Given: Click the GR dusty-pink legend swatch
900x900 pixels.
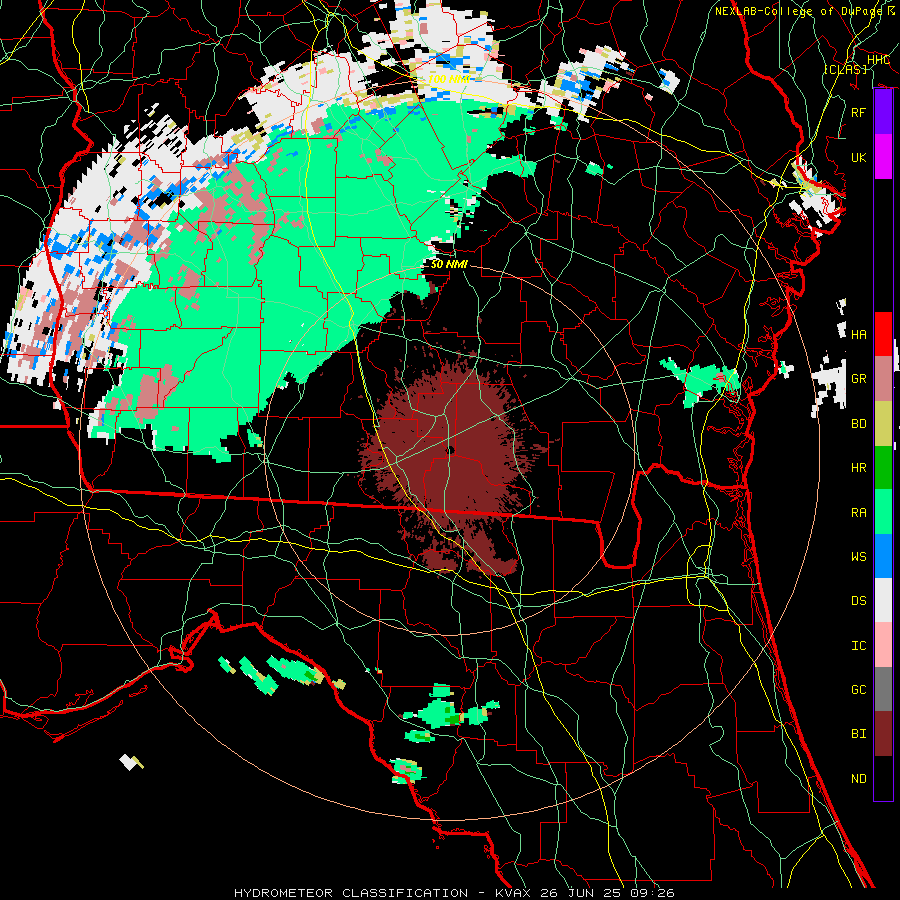Looking at the screenshot, I should (x=883, y=379).
